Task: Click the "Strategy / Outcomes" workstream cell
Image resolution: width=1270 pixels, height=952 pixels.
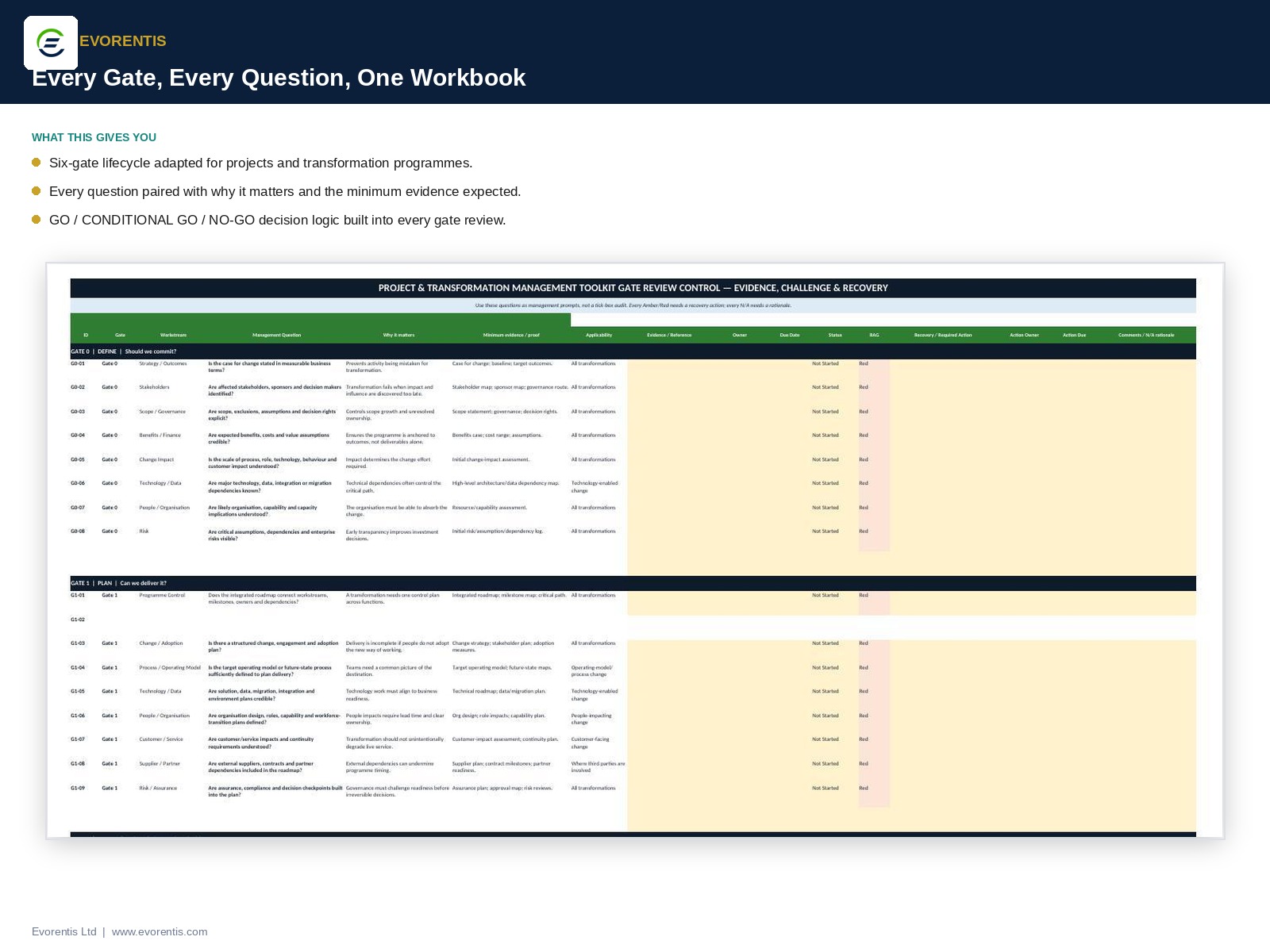Action: (163, 363)
